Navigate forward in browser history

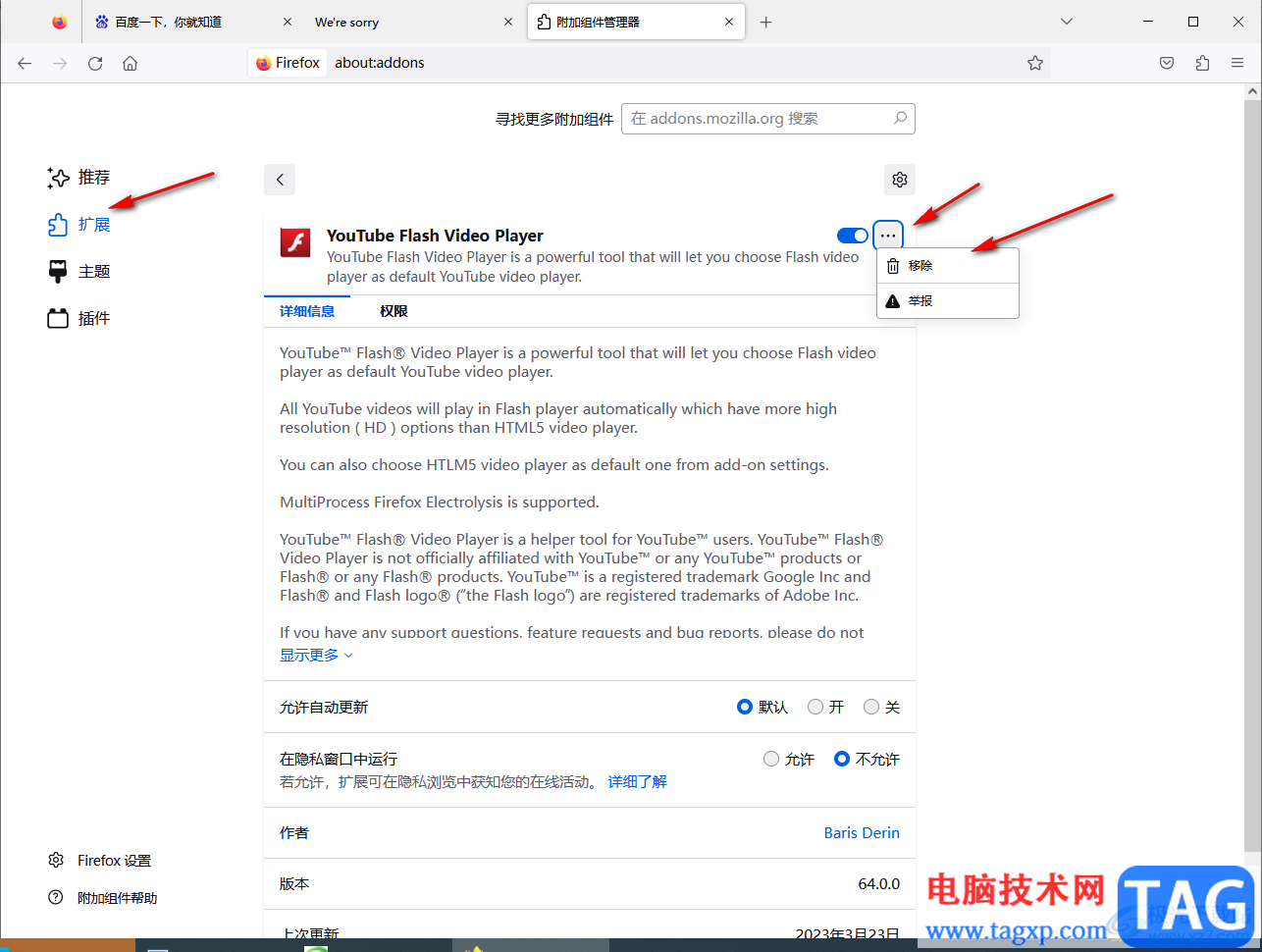coord(60,63)
